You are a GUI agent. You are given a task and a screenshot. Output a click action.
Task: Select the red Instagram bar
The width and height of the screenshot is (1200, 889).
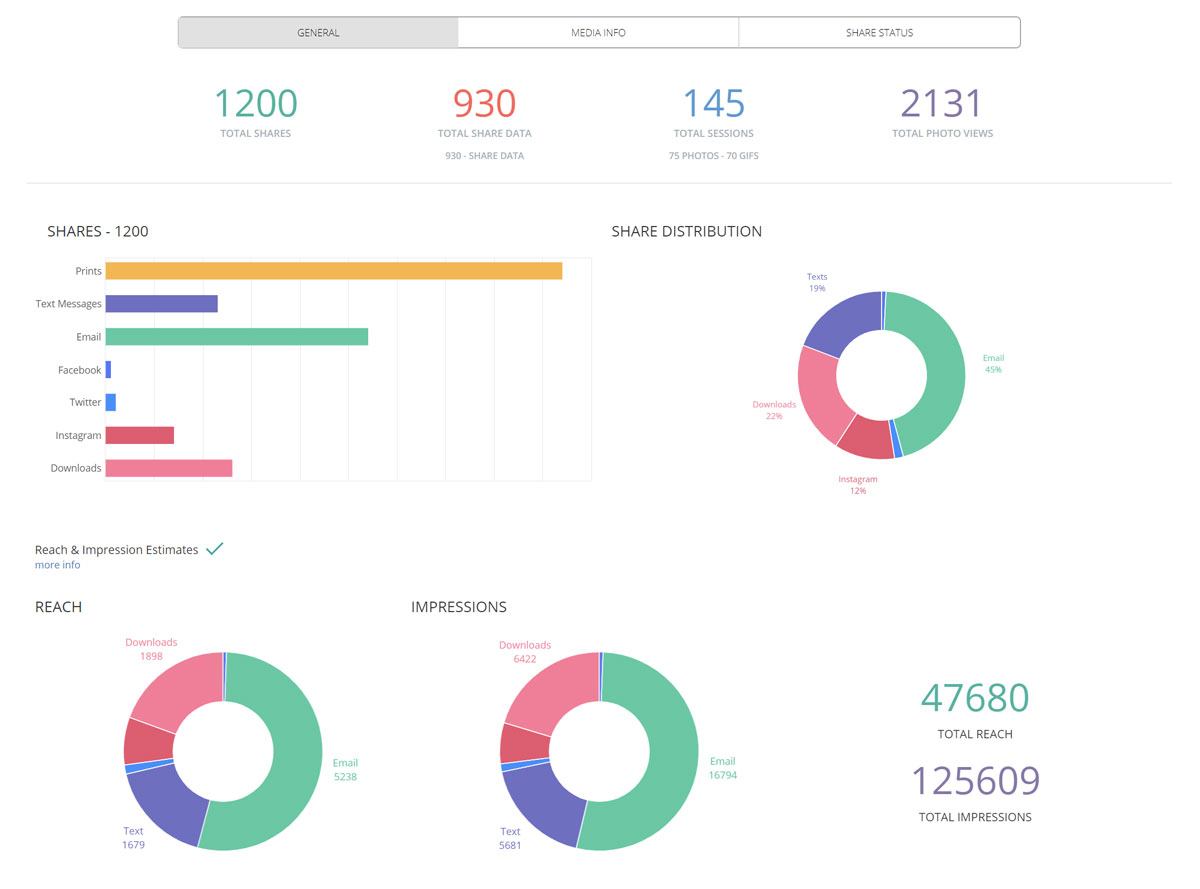click(139, 435)
